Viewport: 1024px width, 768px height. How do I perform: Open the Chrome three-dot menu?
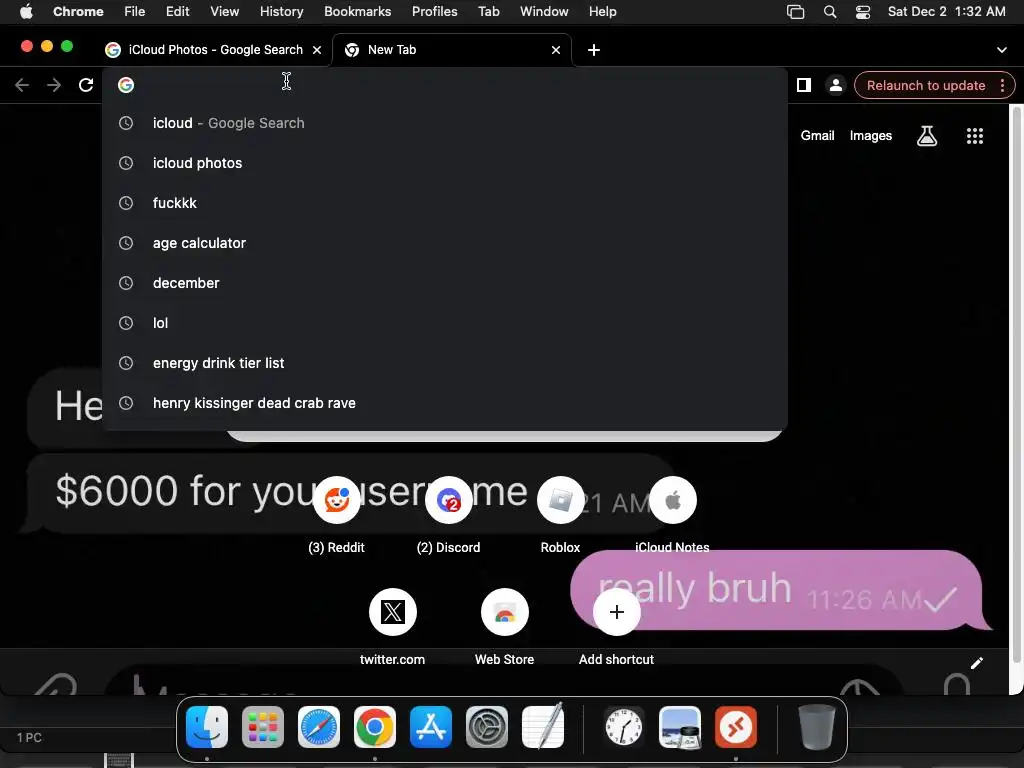click(1002, 85)
